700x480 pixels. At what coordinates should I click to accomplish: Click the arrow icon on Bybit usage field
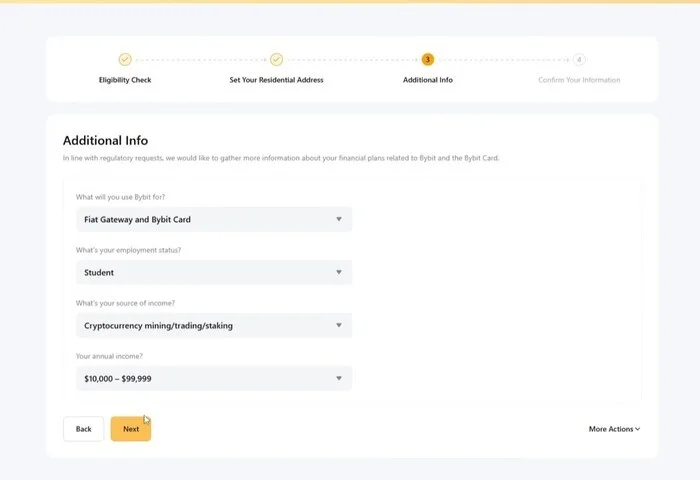338,219
